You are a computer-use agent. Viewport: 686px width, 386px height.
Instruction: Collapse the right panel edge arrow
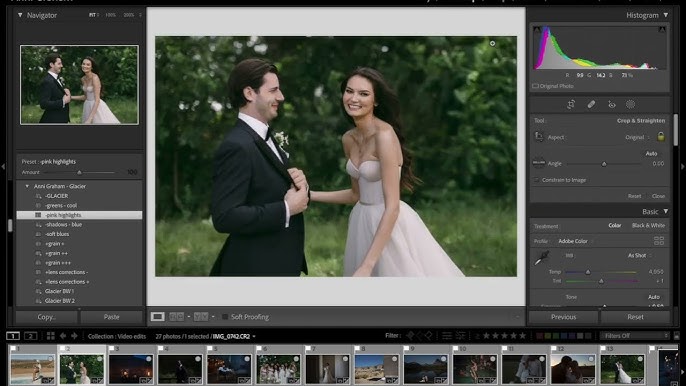pyautogui.click(x=682, y=166)
